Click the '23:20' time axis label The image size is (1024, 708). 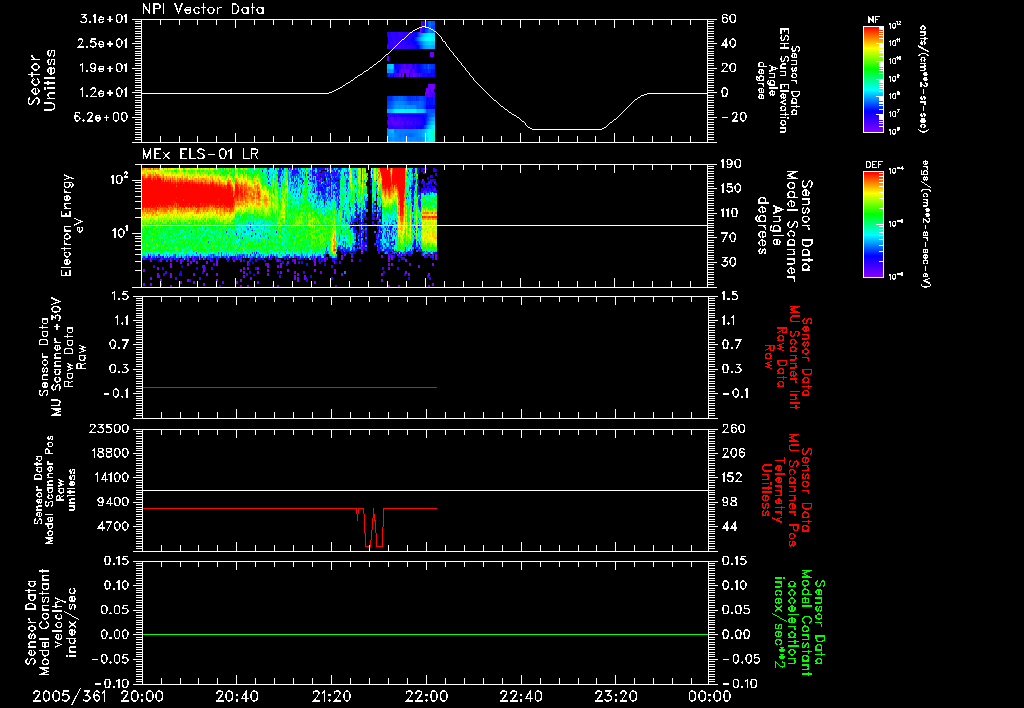(x=616, y=697)
